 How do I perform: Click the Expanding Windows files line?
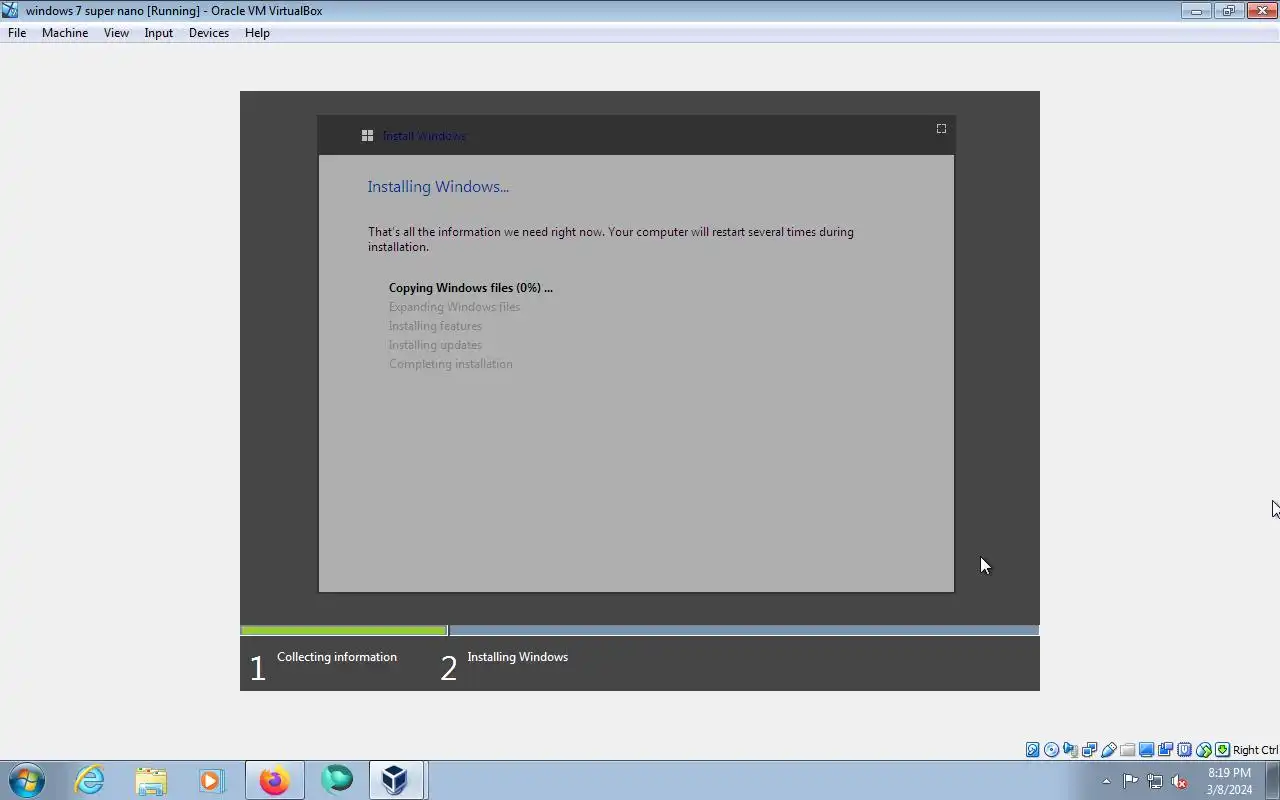454,307
